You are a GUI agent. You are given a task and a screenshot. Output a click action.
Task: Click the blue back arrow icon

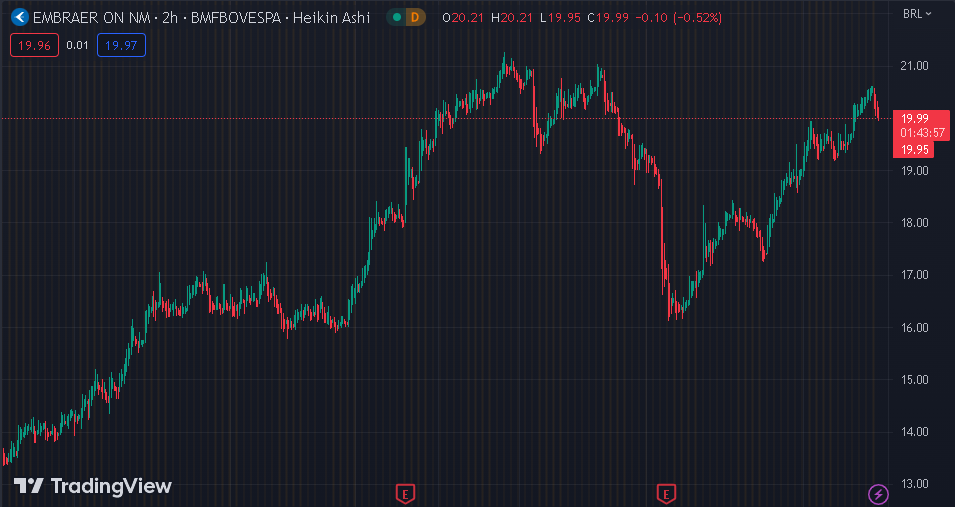click(19, 18)
